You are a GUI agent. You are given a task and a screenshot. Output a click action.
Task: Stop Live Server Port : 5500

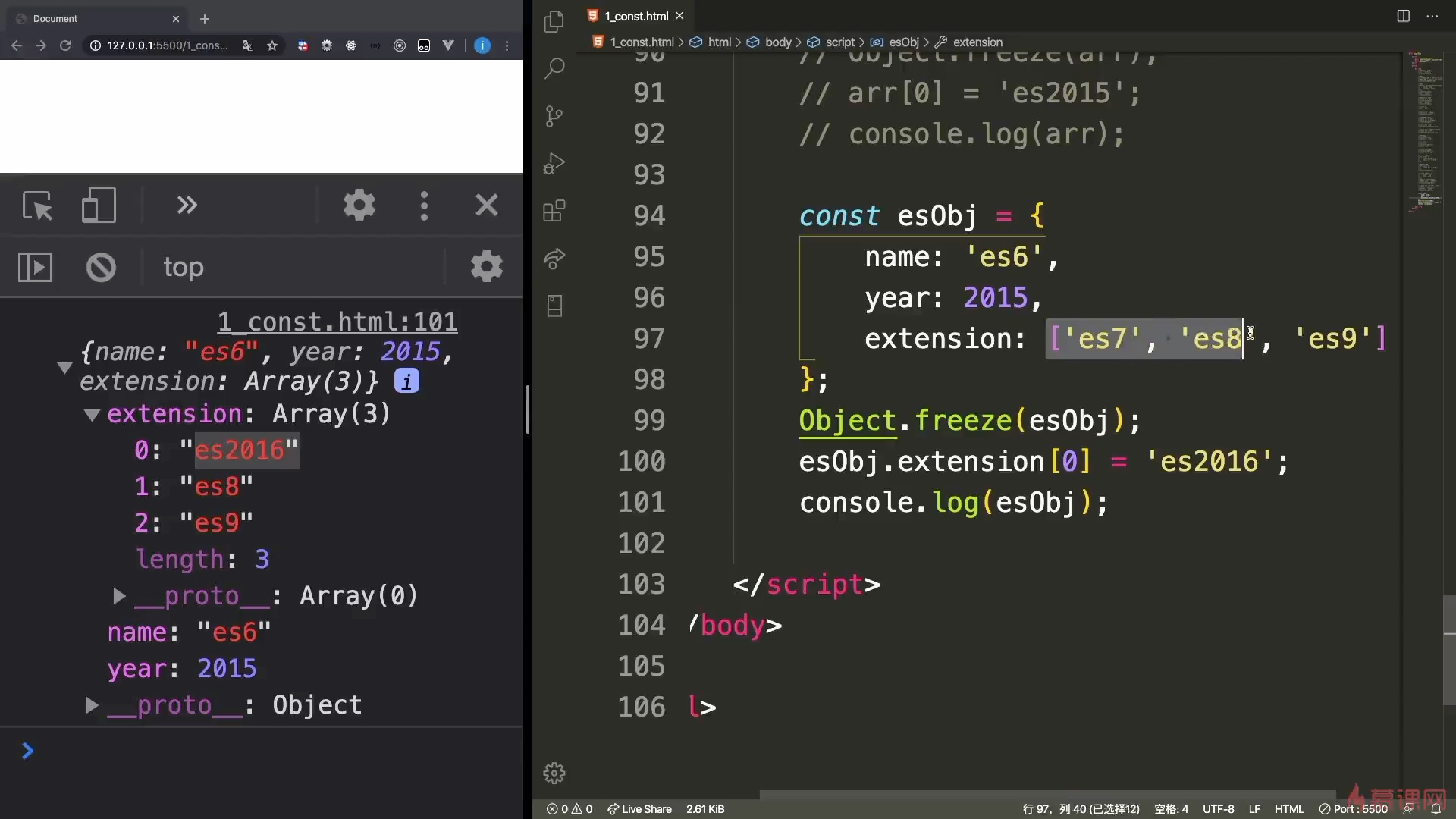[x=1354, y=809]
